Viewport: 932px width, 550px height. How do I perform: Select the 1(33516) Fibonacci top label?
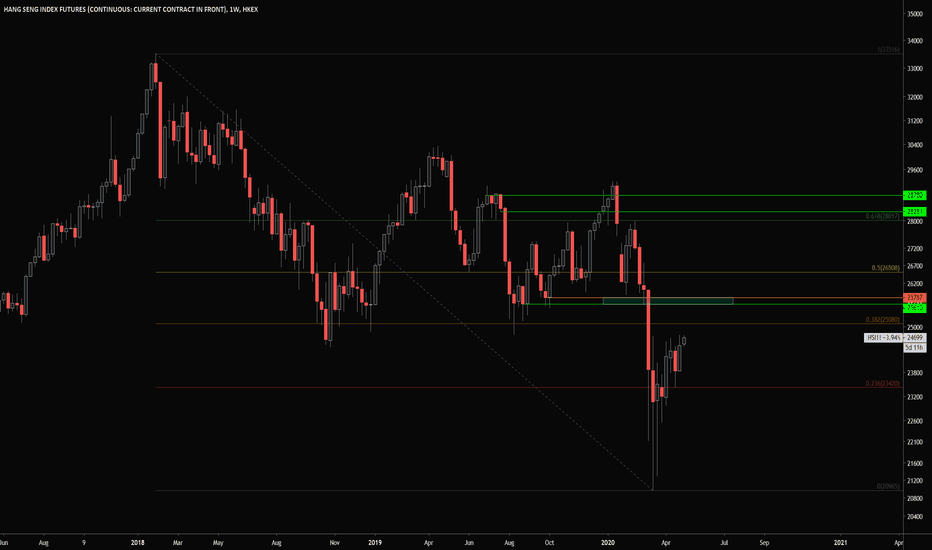888,50
